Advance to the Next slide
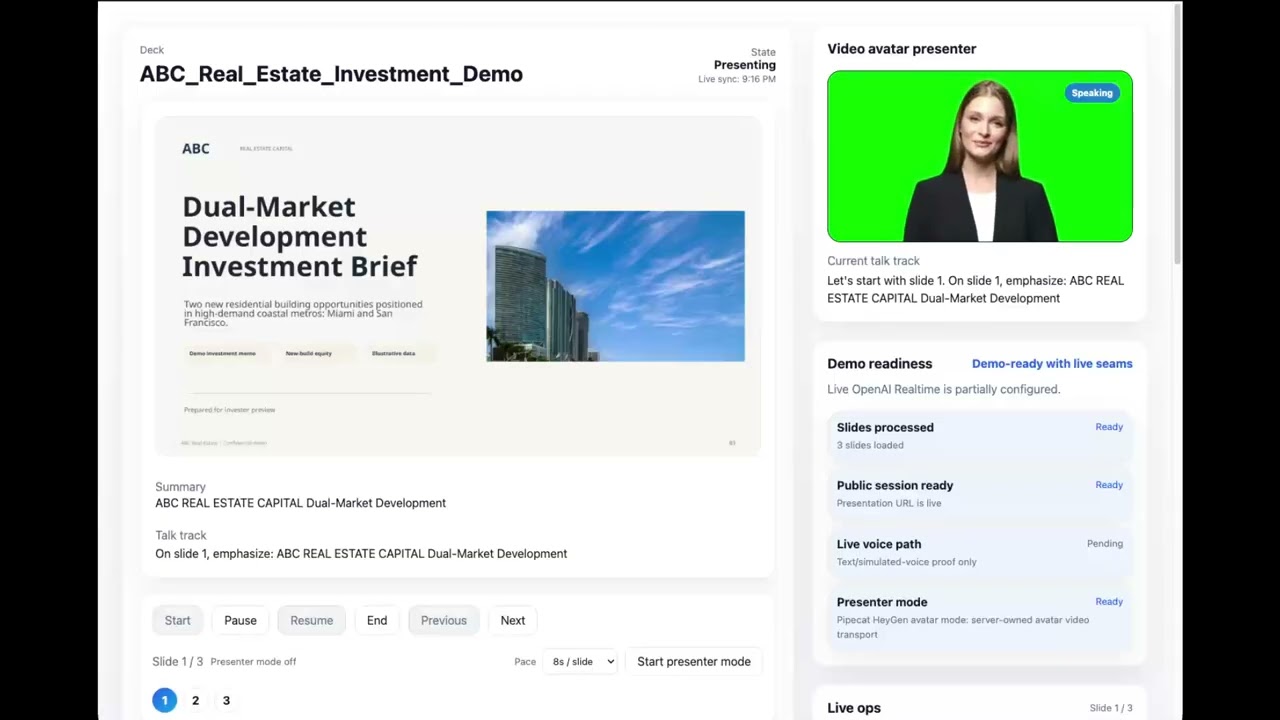The height and width of the screenshot is (720, 1280). (x=513, y=620)
